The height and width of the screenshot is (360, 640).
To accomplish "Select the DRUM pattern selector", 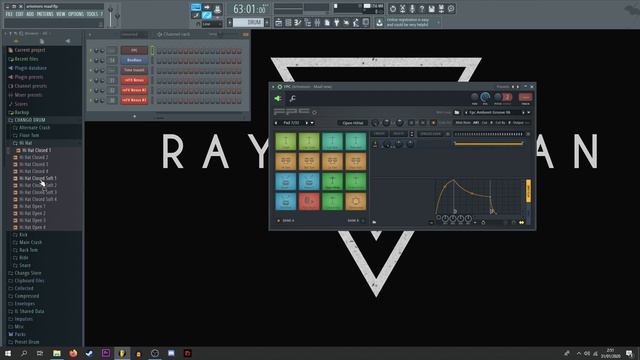I will [249, 22].
